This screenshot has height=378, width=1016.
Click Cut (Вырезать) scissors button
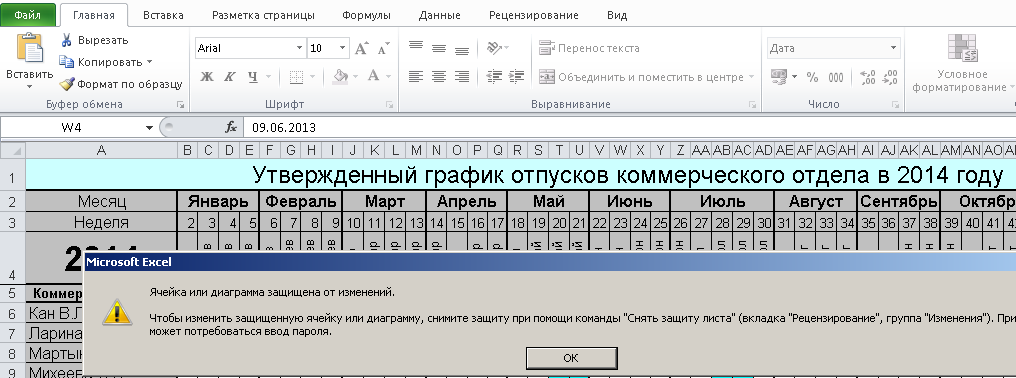(94, 40)
